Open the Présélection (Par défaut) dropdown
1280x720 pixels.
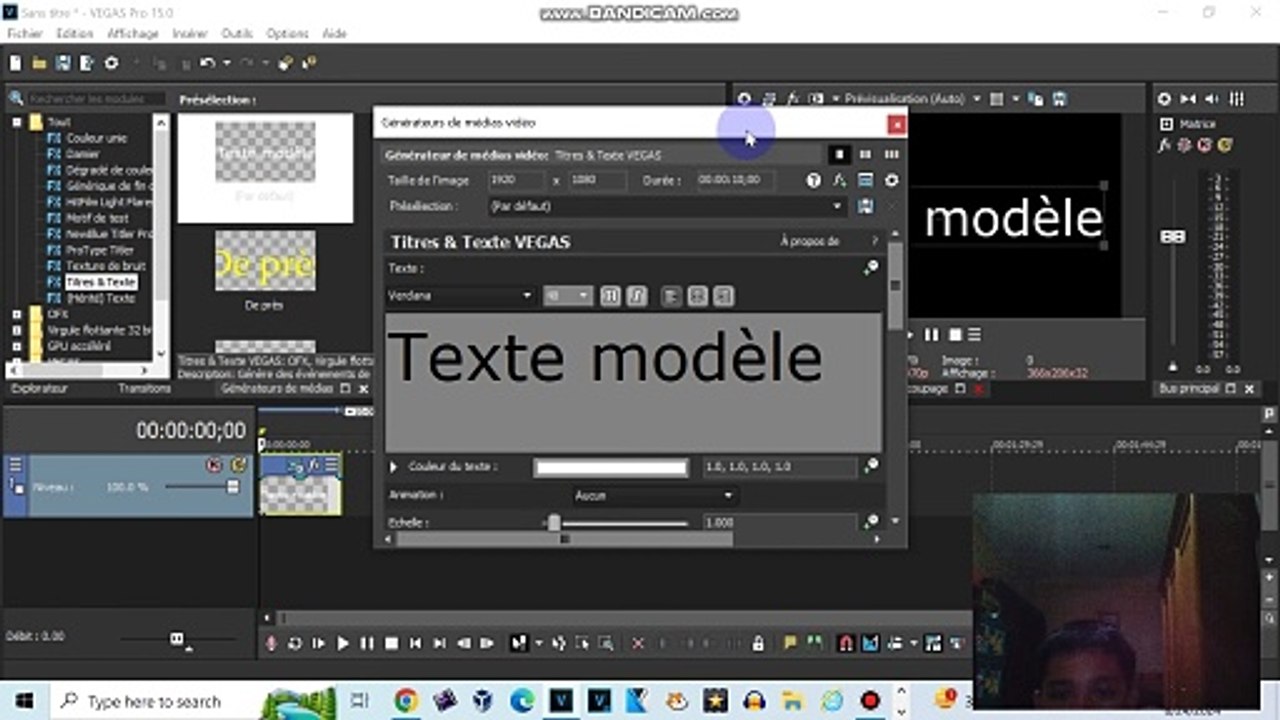click(x=666, y=206)
